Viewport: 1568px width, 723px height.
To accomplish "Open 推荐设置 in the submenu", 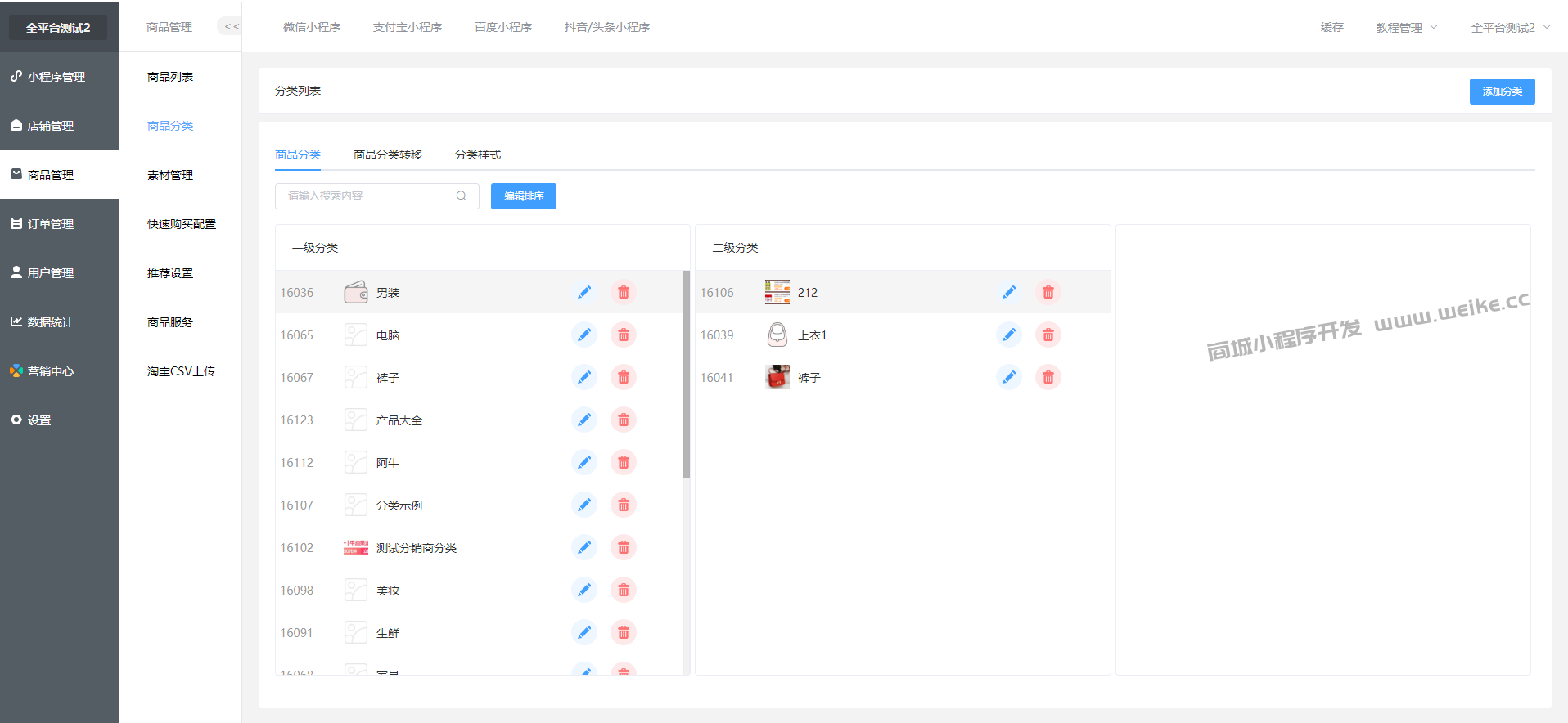I will (170, 272).
